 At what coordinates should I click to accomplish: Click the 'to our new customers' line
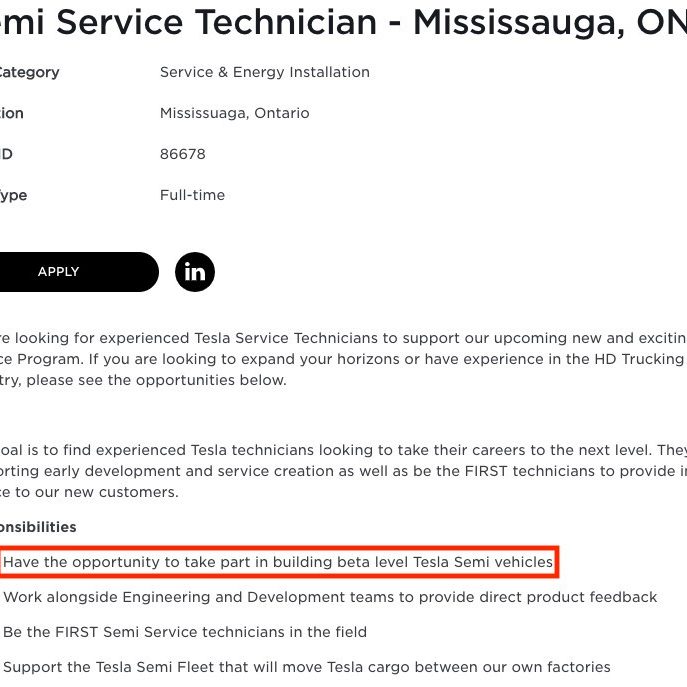[89, 492]
